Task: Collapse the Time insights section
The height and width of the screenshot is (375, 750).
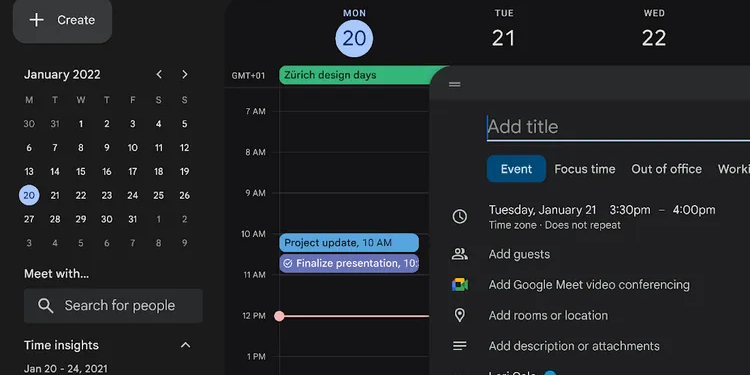Action: tap(186, 345)
